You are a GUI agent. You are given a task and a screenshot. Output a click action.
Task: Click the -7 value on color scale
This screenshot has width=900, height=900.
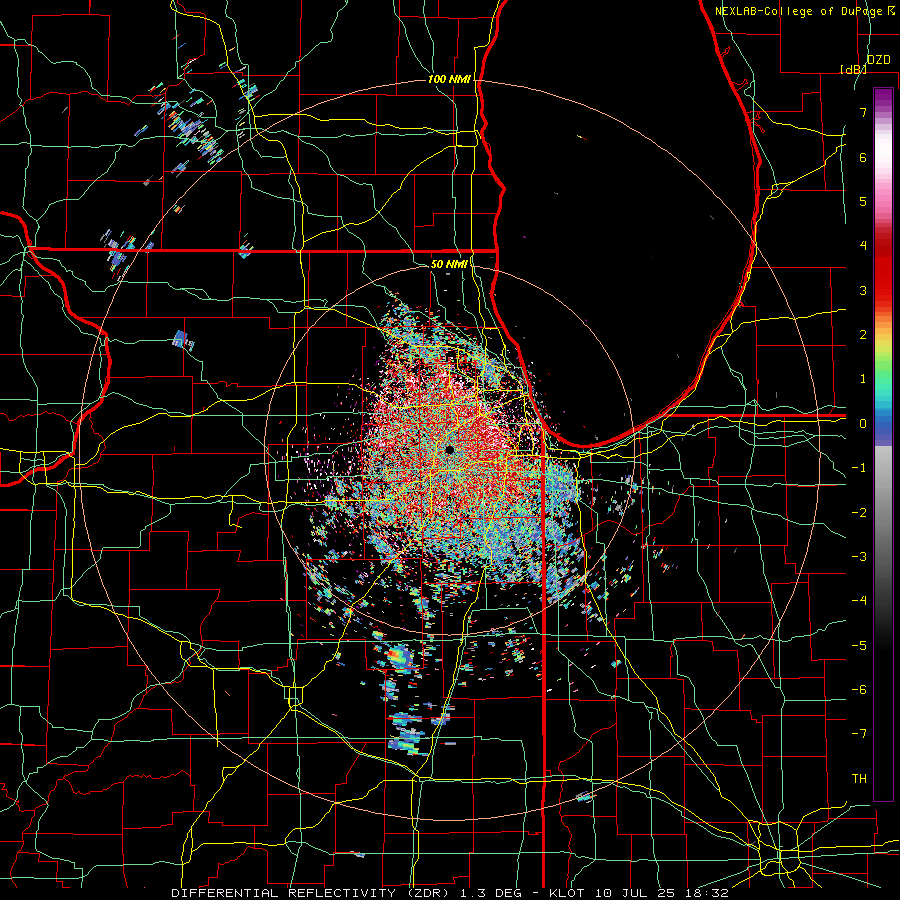(x=859, y=734)
